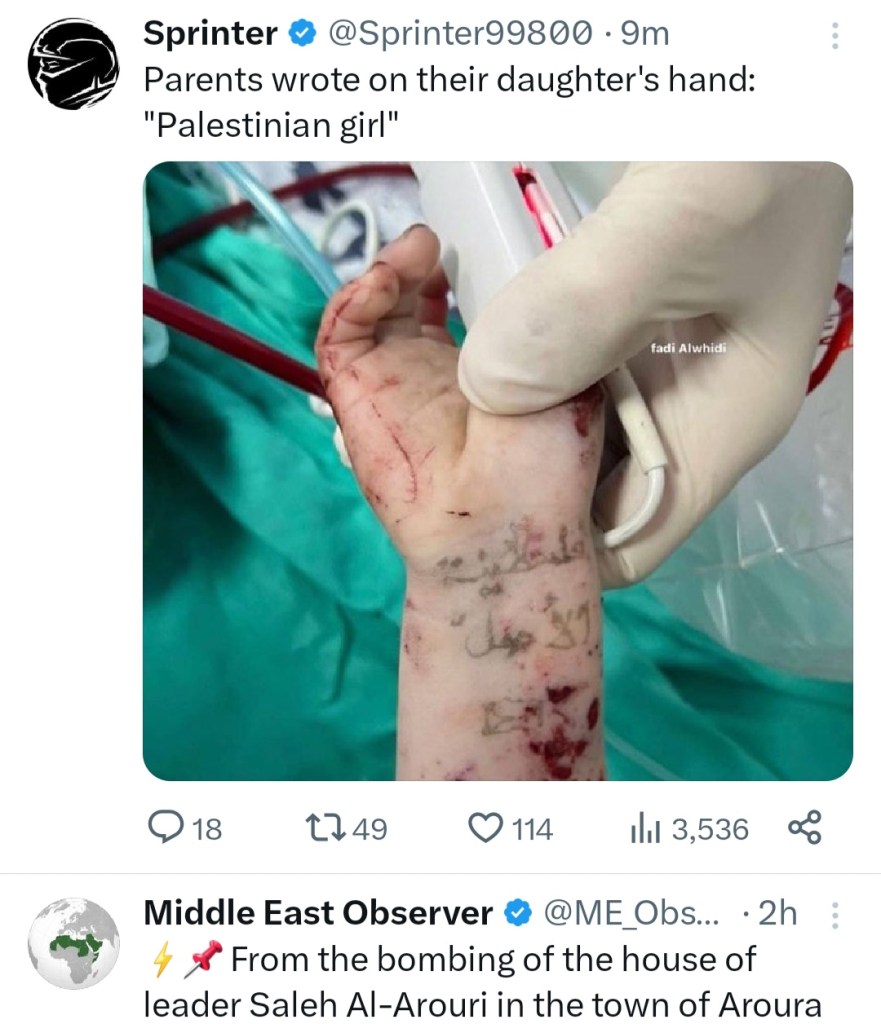Open Middle East Observer's globe avatar

tap(73, 943)
